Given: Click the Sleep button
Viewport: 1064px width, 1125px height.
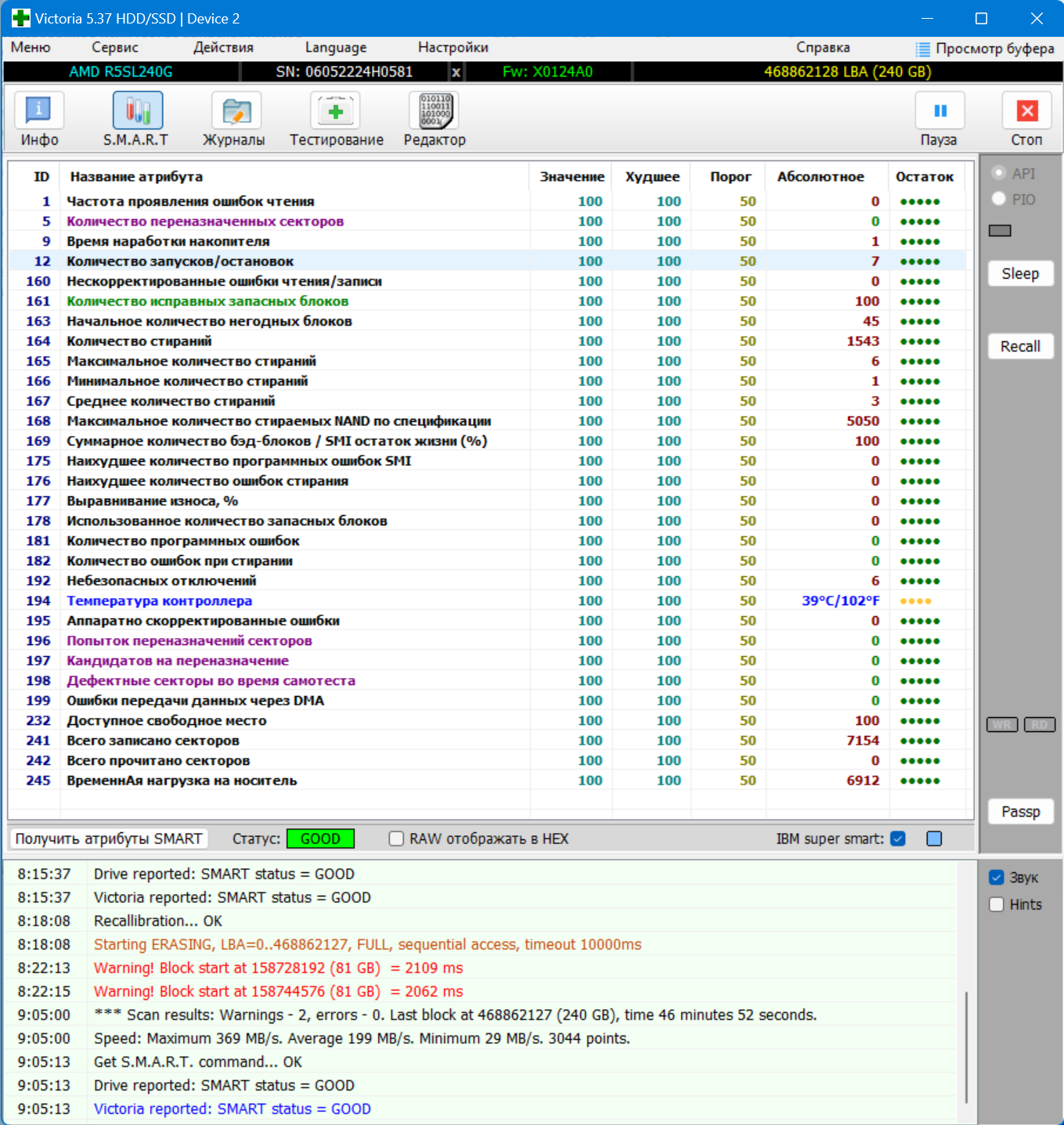Looking at the screenshot, I should 1020,273.
